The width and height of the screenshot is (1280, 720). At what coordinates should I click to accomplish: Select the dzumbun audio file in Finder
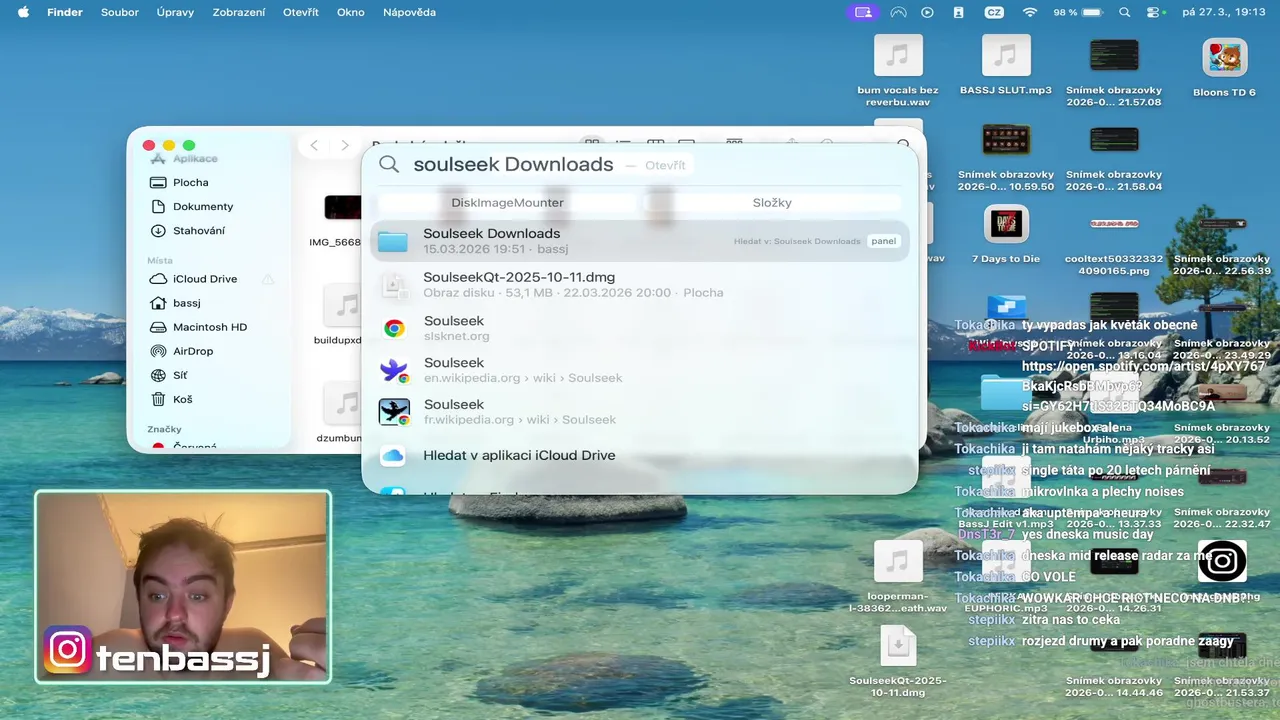click(x=343, y=404)
